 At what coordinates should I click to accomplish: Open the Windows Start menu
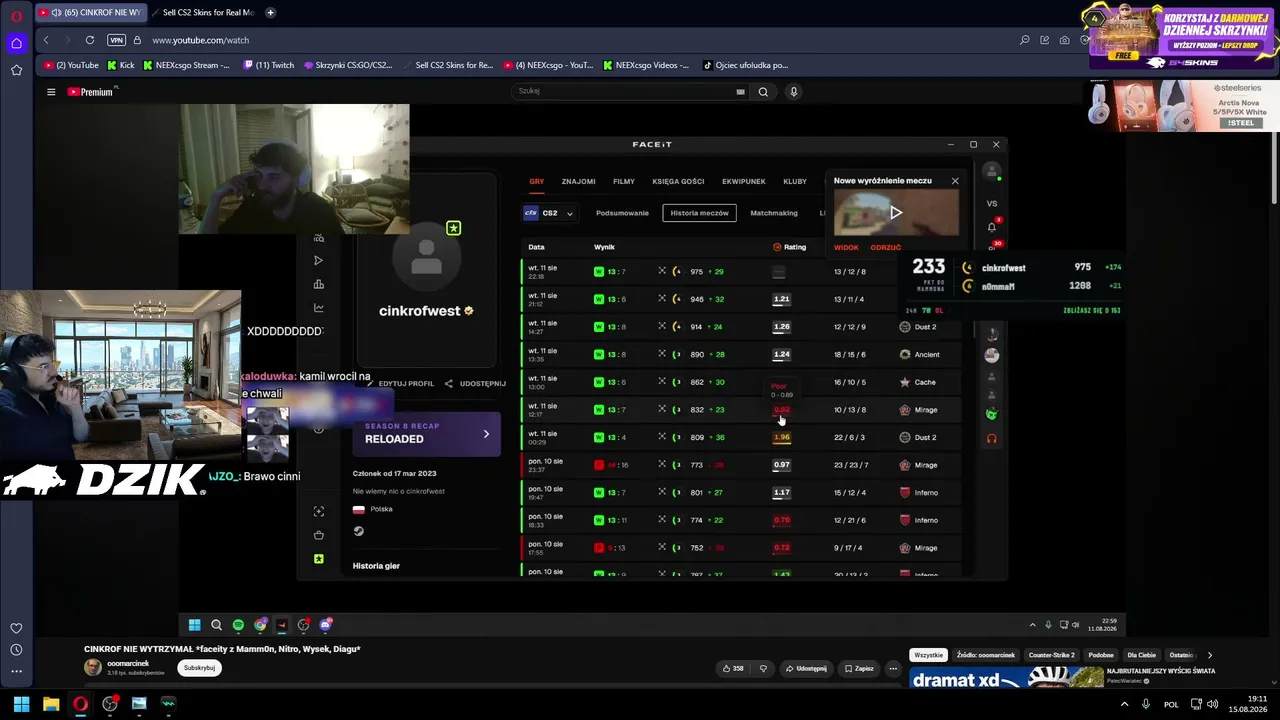coord(21,704)
